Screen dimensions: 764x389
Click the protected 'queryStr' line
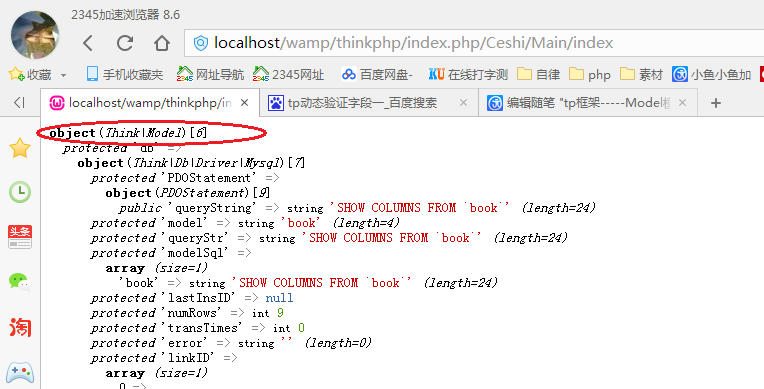click(x=329, y=238)
